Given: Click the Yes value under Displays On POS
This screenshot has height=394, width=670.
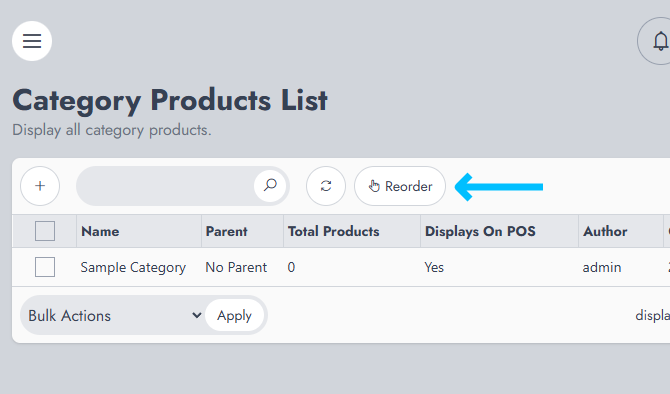Looking at the screenshot, I should pyautogui.click(x=434, y=268).
